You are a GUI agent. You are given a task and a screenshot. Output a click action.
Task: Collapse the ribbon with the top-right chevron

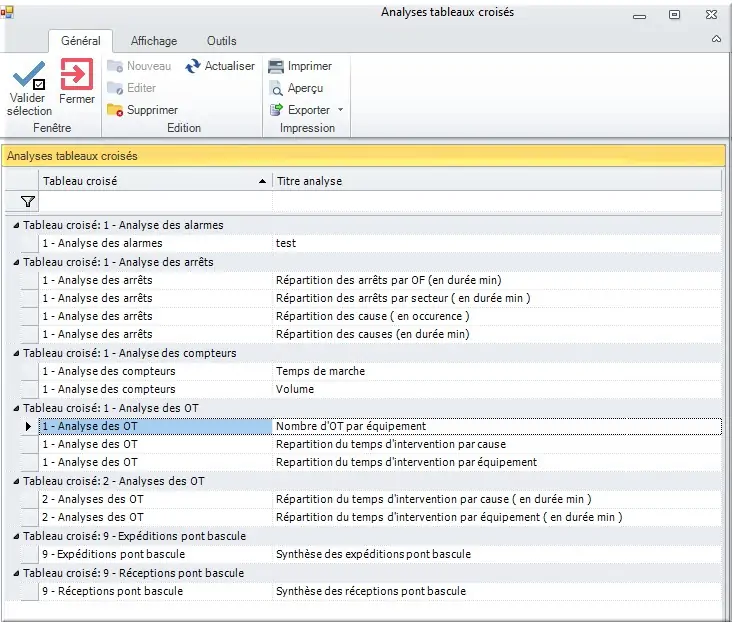click(x=716, y=39)
